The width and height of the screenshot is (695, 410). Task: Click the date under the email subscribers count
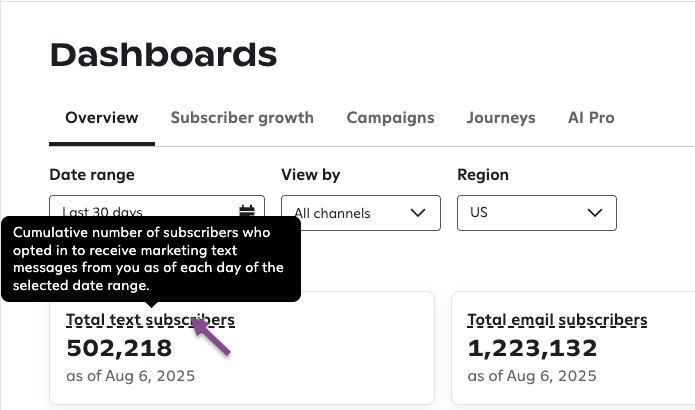[x=532, y=377]
